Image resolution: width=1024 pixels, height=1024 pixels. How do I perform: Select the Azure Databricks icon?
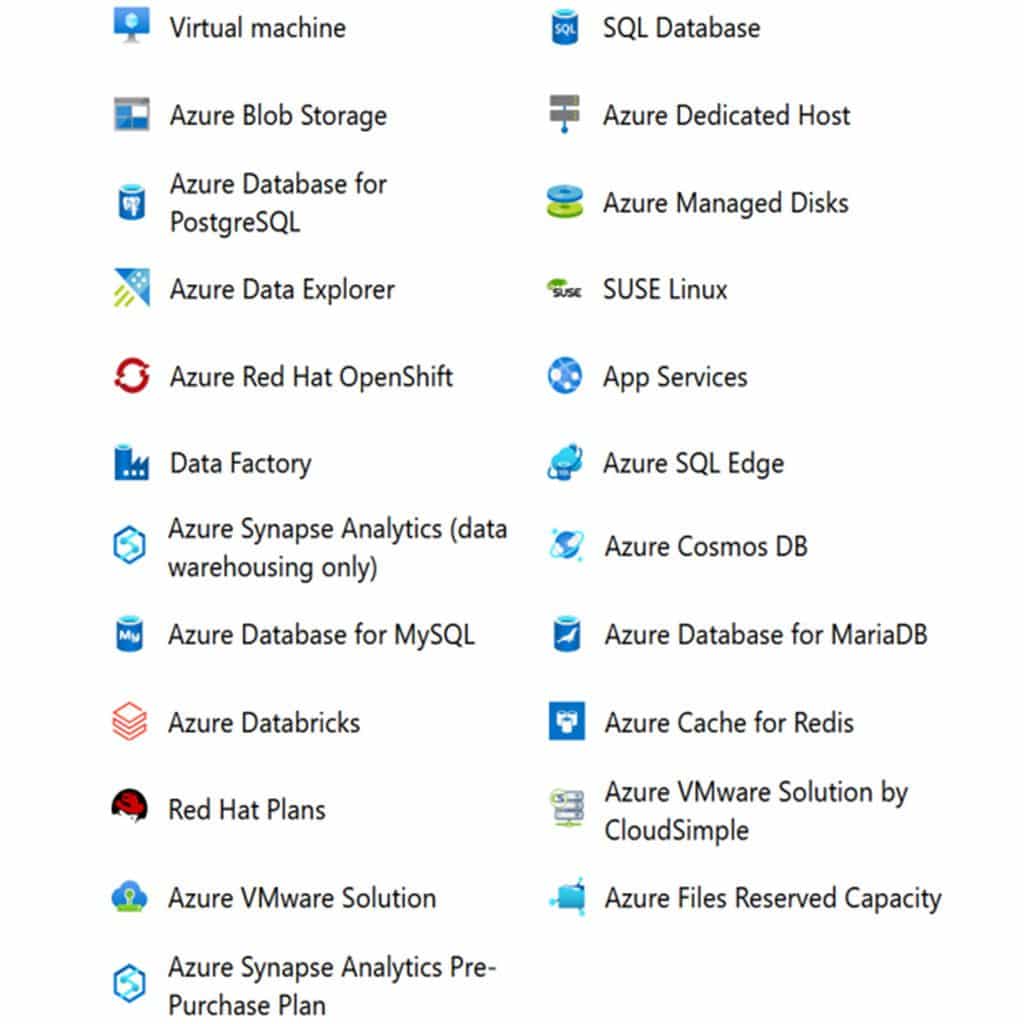point(130,722)
